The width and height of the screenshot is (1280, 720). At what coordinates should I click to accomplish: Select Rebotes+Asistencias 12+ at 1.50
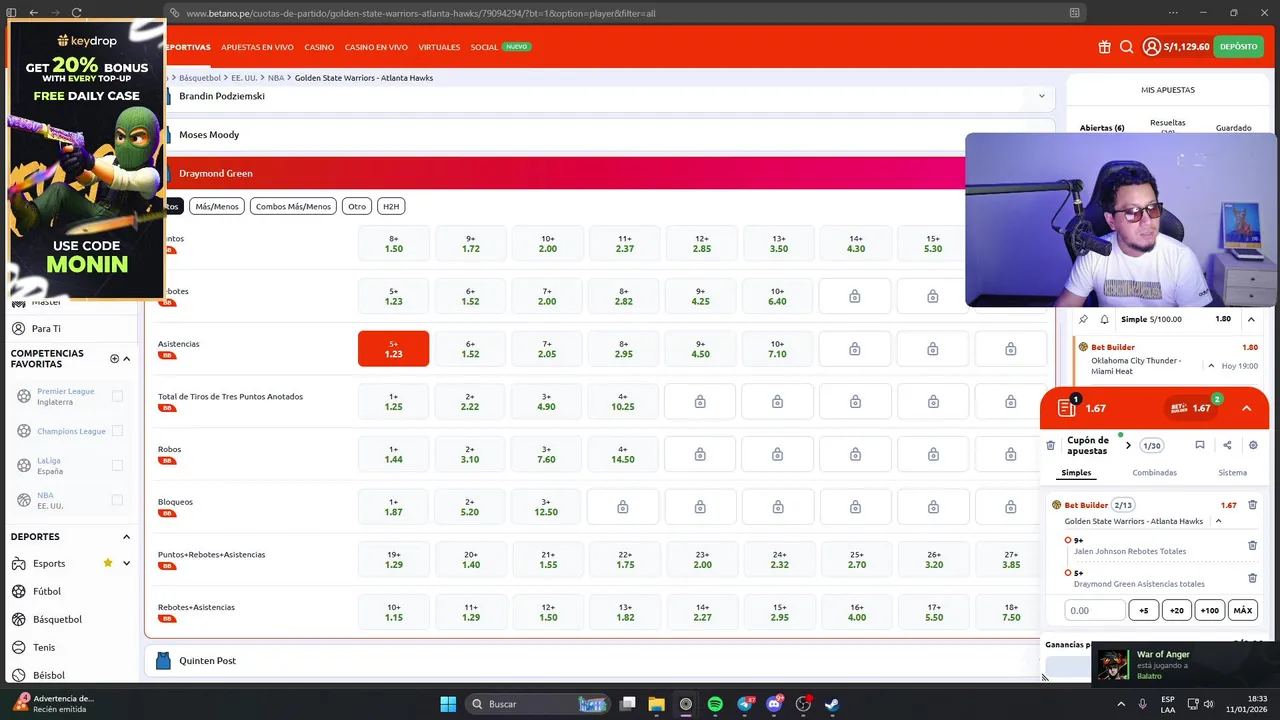pos(547,612)
